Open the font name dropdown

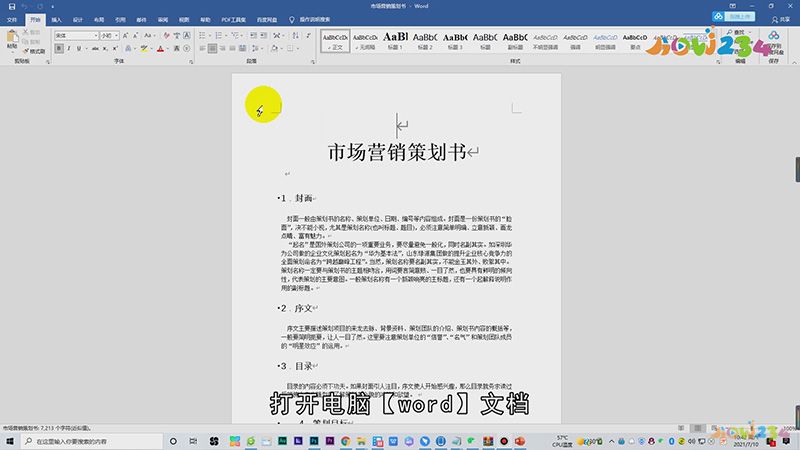(x=95, y=35)
